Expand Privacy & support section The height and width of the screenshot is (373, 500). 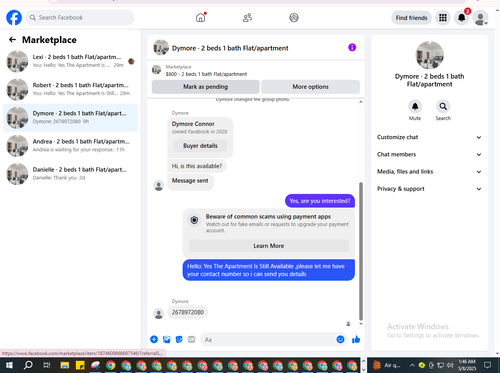pyautogui.click(x=429, y=189)
